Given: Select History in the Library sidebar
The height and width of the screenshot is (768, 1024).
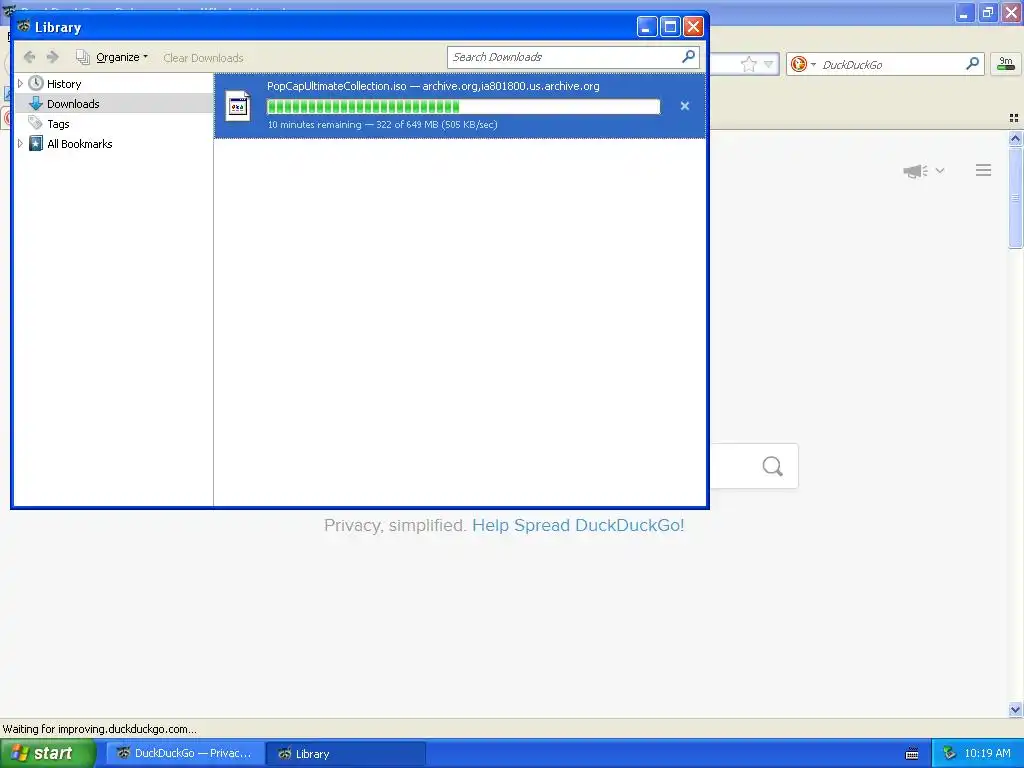Looking at the screenshot, I should pyautogui.click(x=64, y=84).
